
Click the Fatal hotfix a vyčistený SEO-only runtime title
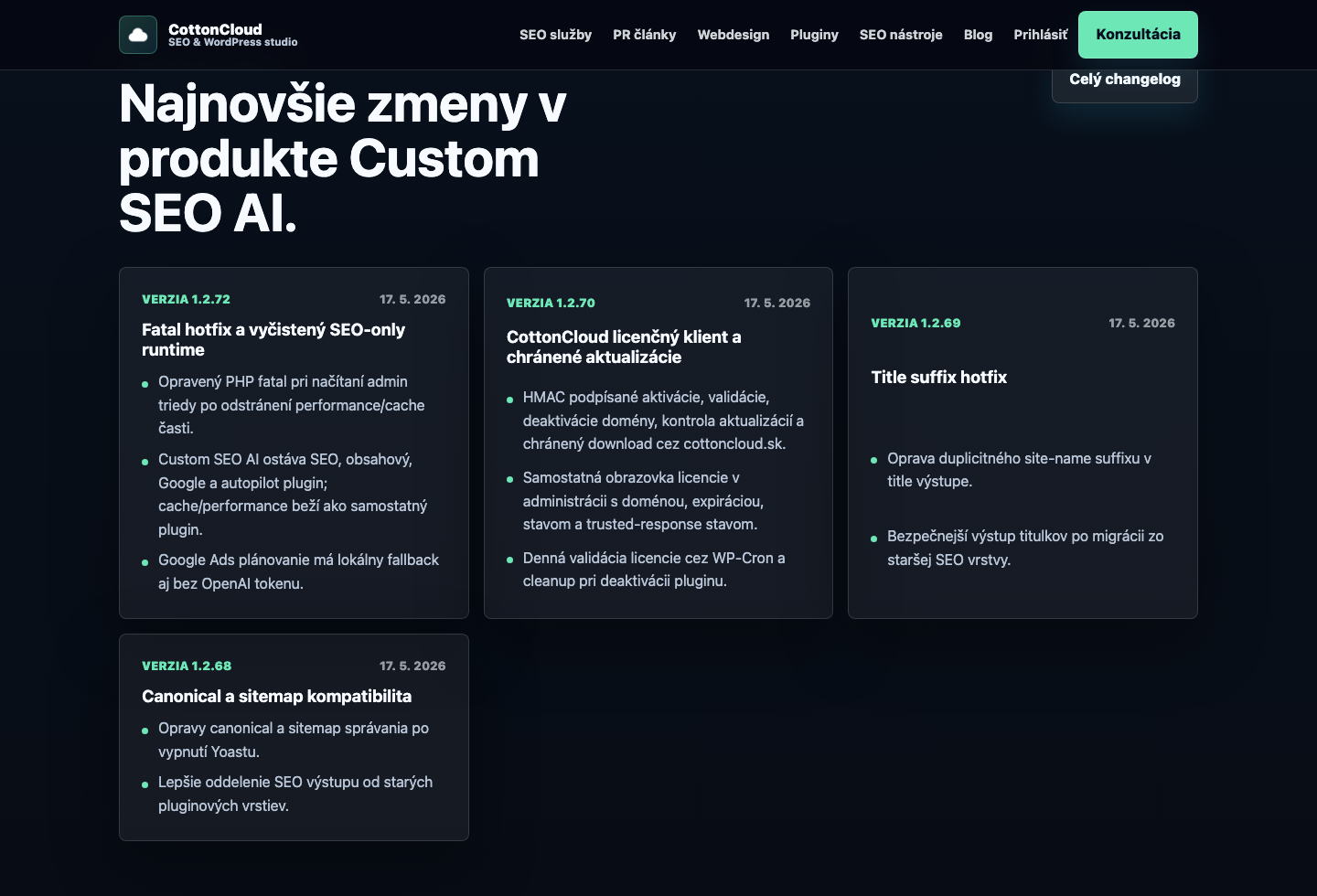click(x=273, y=339)
